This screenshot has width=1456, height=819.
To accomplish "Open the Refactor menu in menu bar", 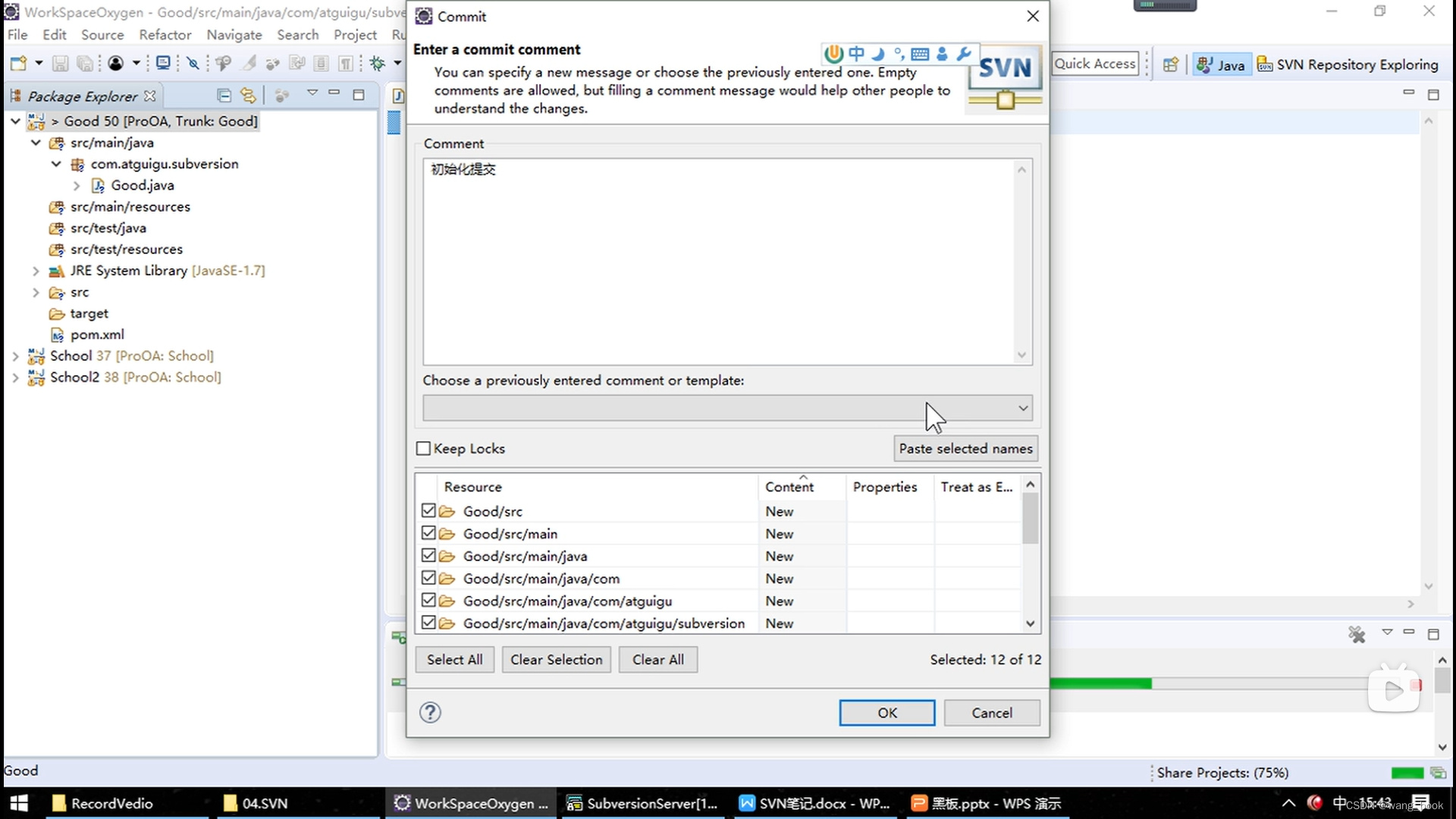I will point(164,34).
